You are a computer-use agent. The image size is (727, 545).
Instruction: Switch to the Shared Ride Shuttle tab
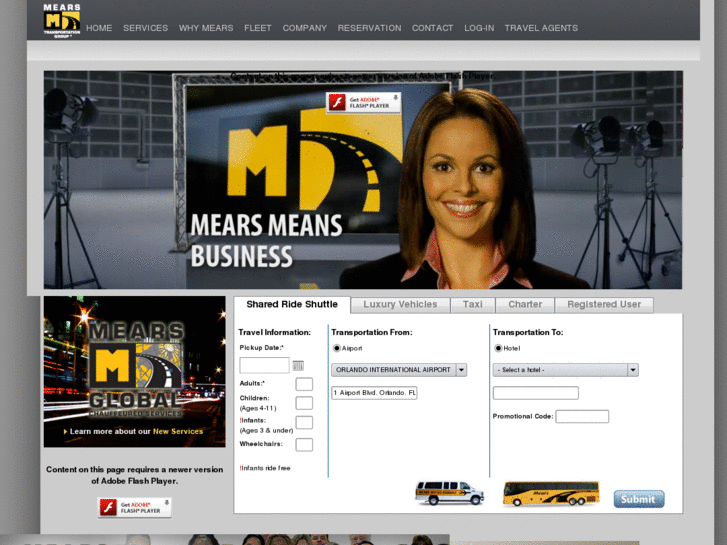tap(292, 305)
